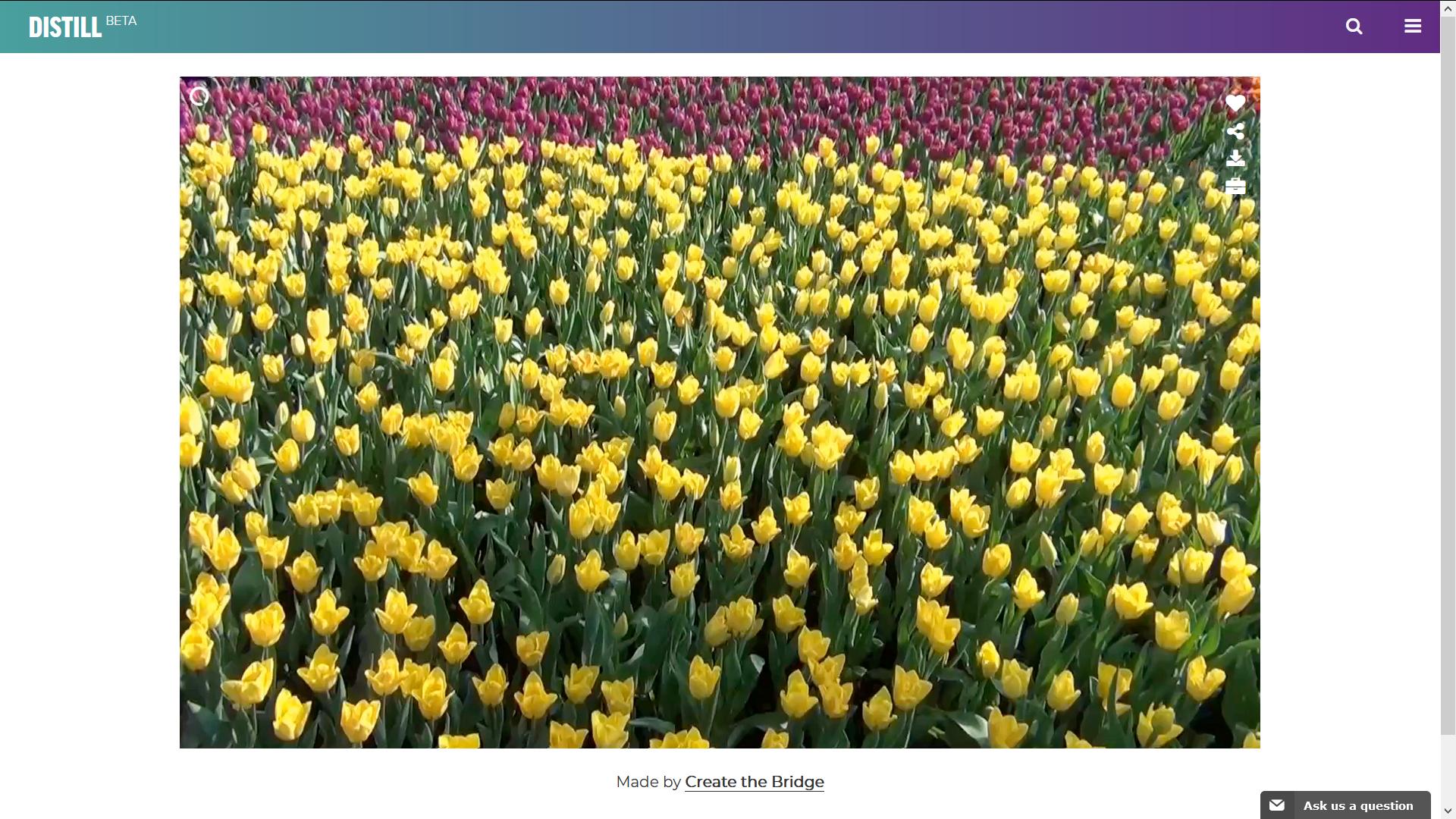Viewport: 1456px width, 819px height.
Task: Download the tulip video clip
Action: tap(1235, 158)
